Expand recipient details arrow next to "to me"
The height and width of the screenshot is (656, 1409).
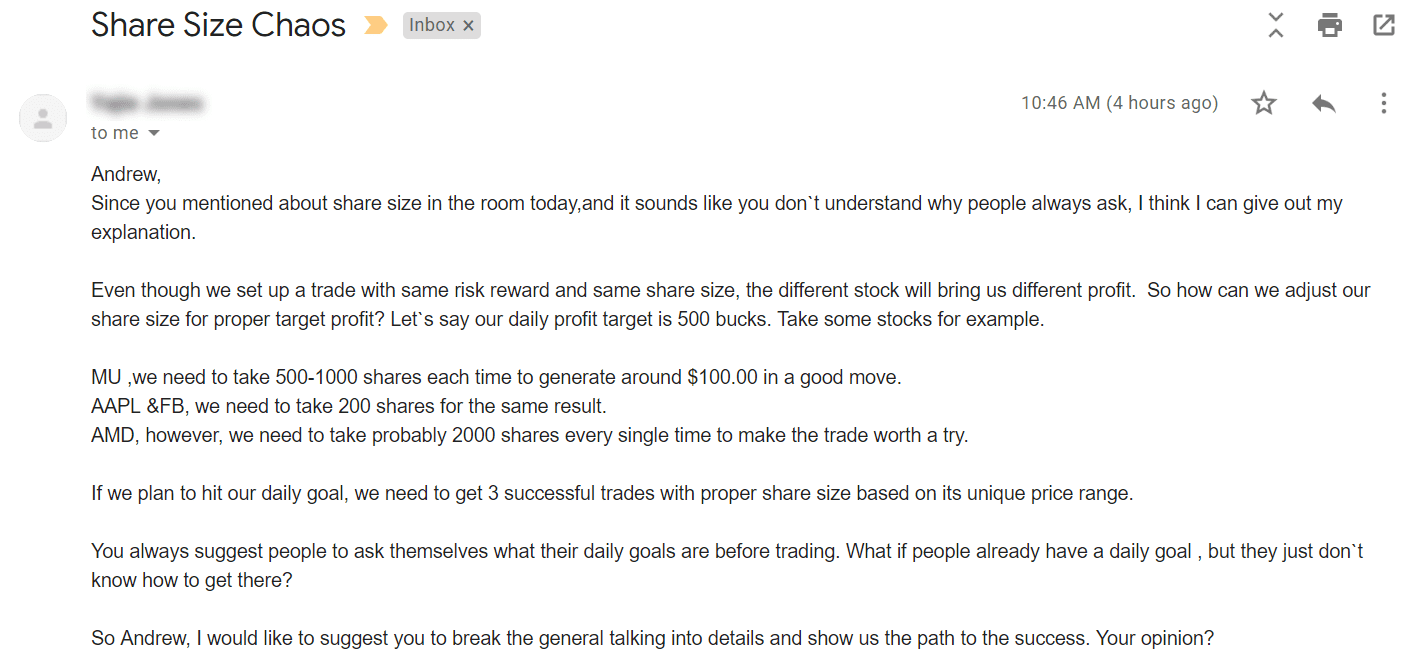154,133
